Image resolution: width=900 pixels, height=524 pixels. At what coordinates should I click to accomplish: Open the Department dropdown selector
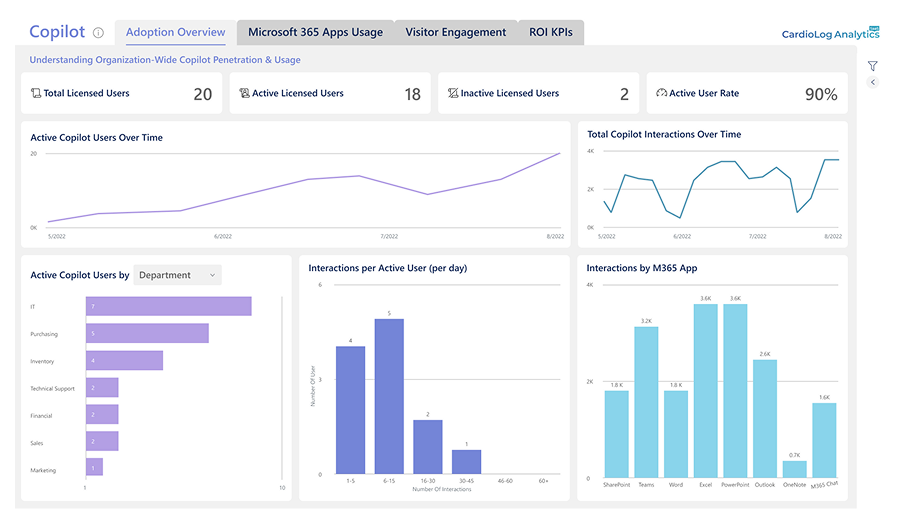(x=177, y=275)
